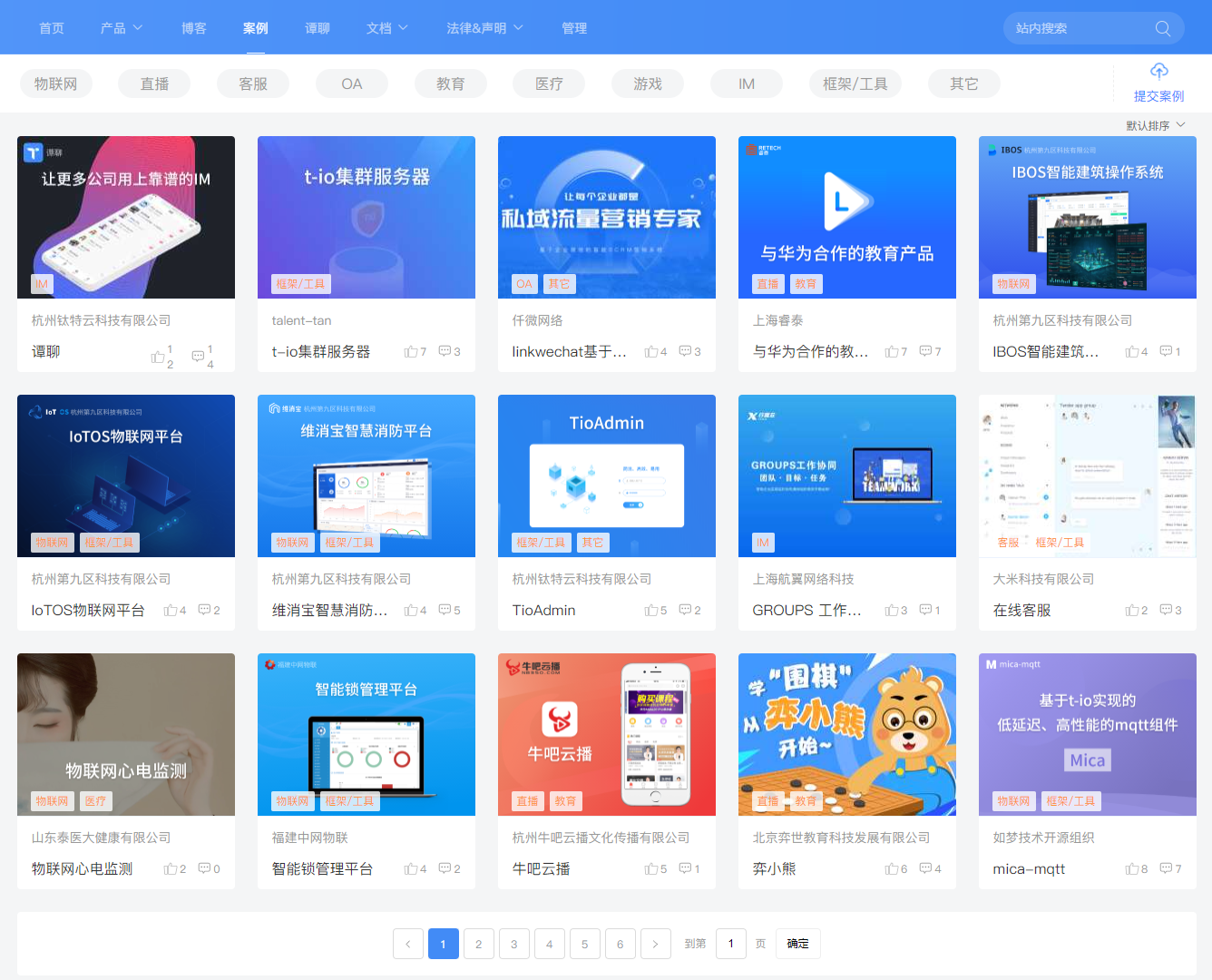Viewport: 1212px width, 980px height.
Task: Click the next page arrow
Action: pos(656,944)
